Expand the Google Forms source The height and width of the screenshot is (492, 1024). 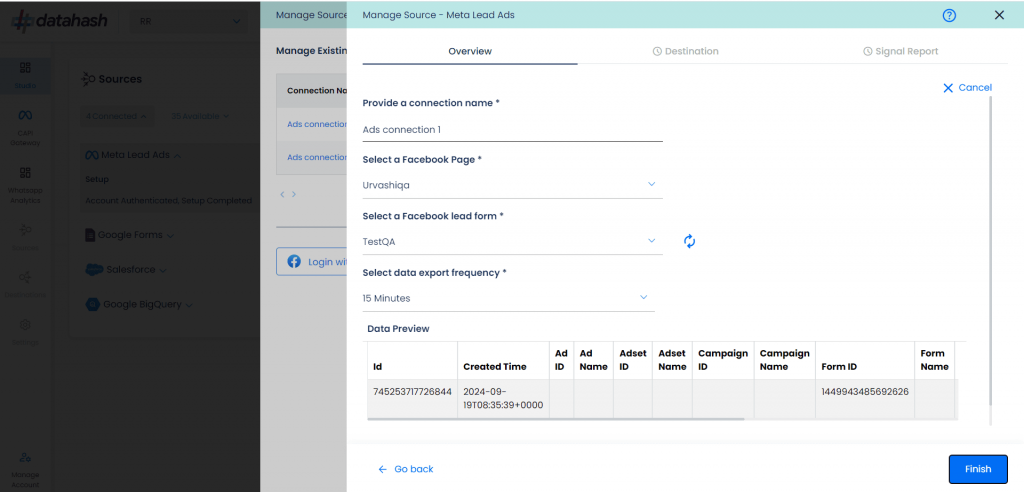point(129,235)
